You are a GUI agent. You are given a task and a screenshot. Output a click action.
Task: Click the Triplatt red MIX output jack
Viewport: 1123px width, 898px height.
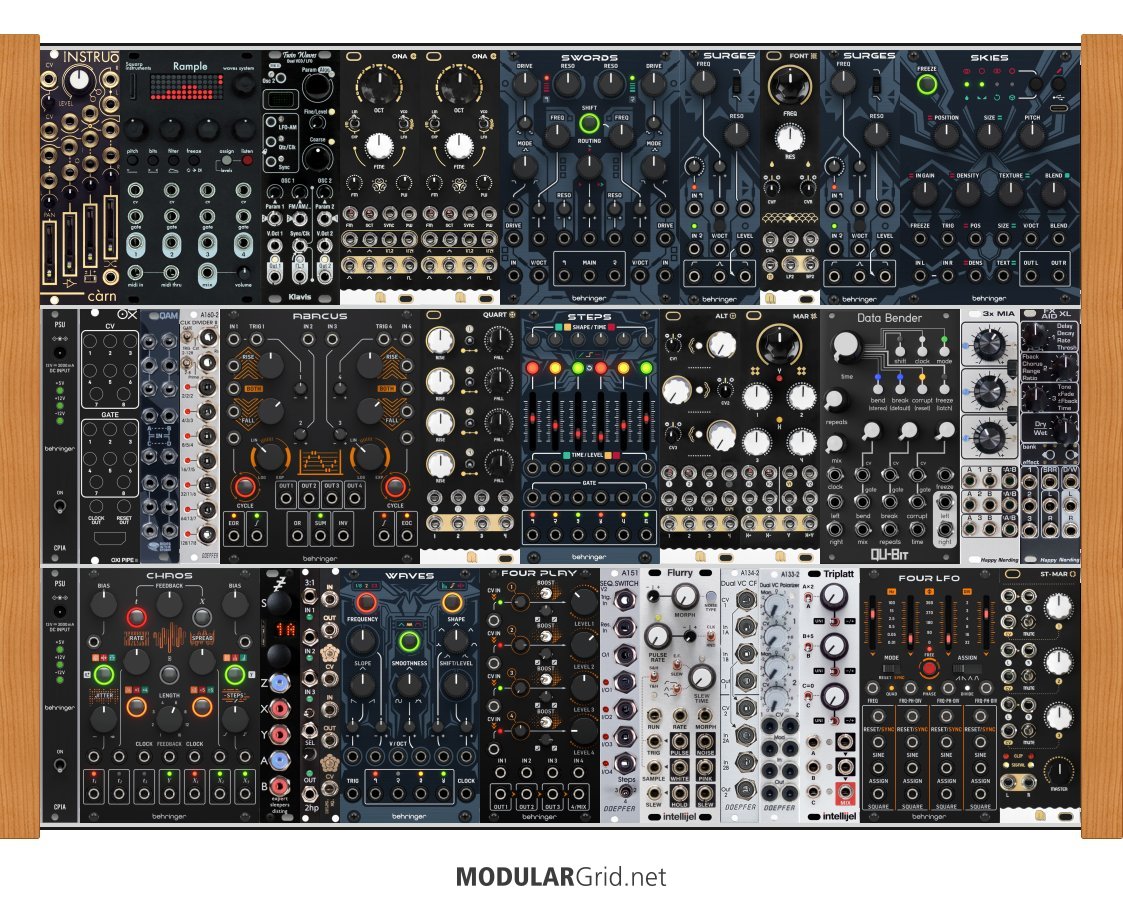(845, 793)
